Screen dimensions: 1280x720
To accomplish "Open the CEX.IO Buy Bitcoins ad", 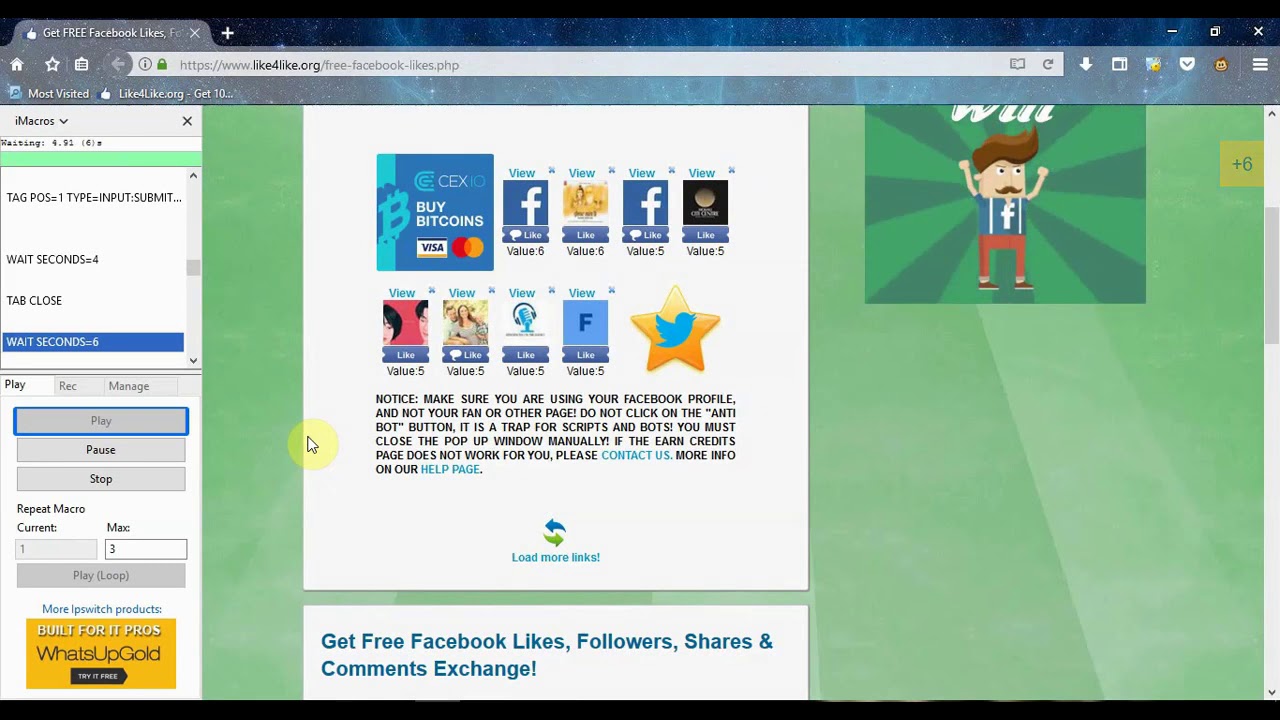I will click(x=435, y=212).
